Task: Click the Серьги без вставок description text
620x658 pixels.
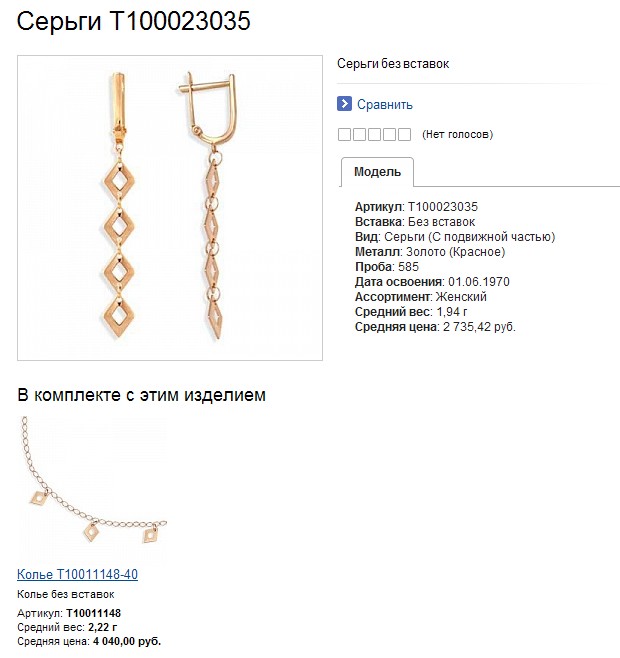Action: [393, 64]
